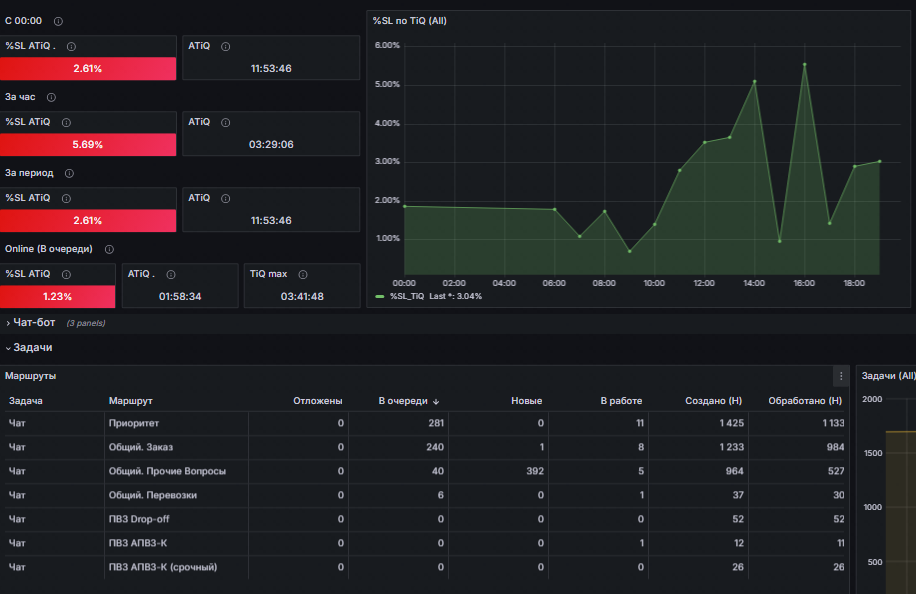The height and width of the screenshot is (594, 916).
Task: Click the "Задачи (All)" panel title
Action: 888,376
